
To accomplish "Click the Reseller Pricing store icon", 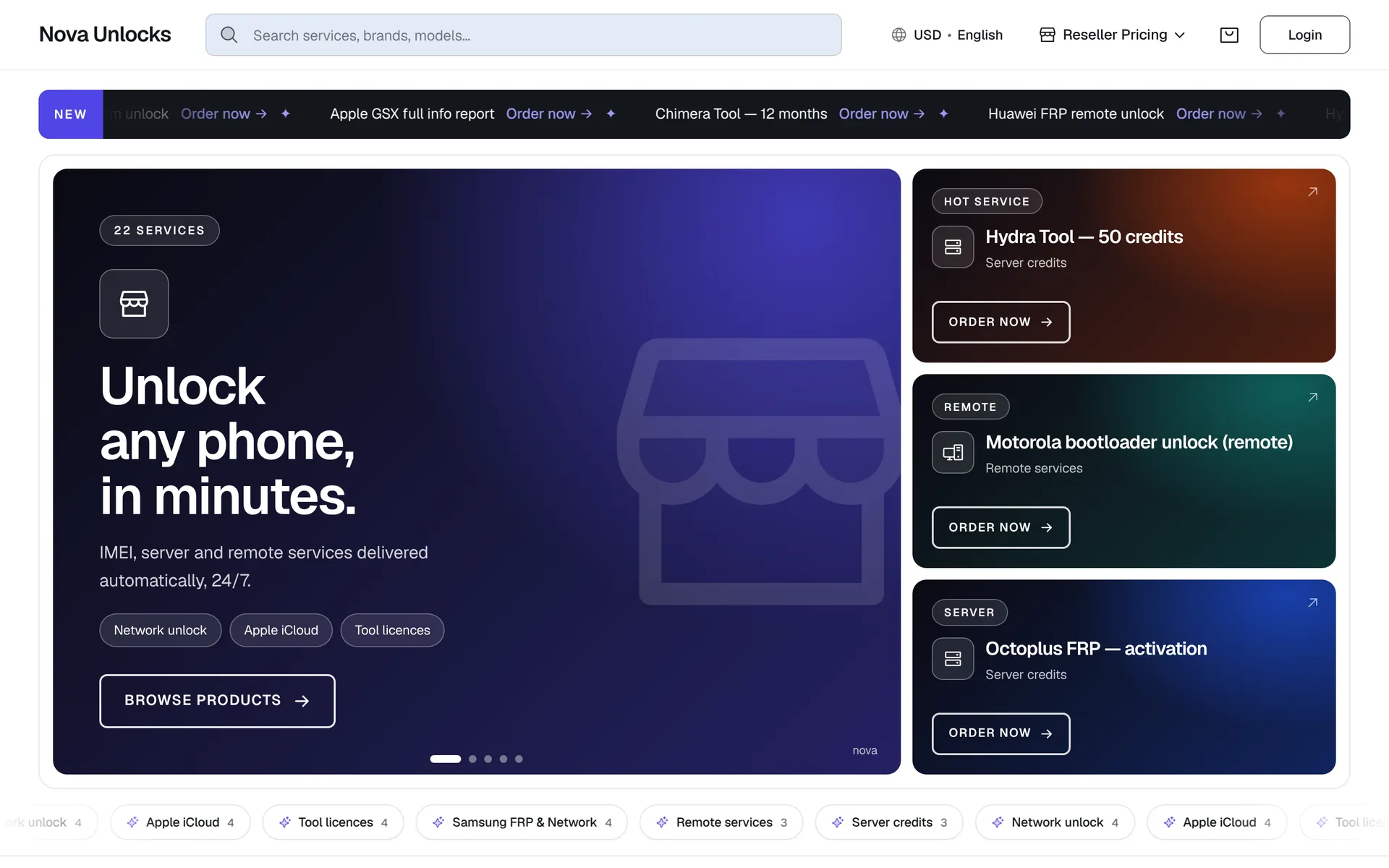I will [x=1047, y=35].
